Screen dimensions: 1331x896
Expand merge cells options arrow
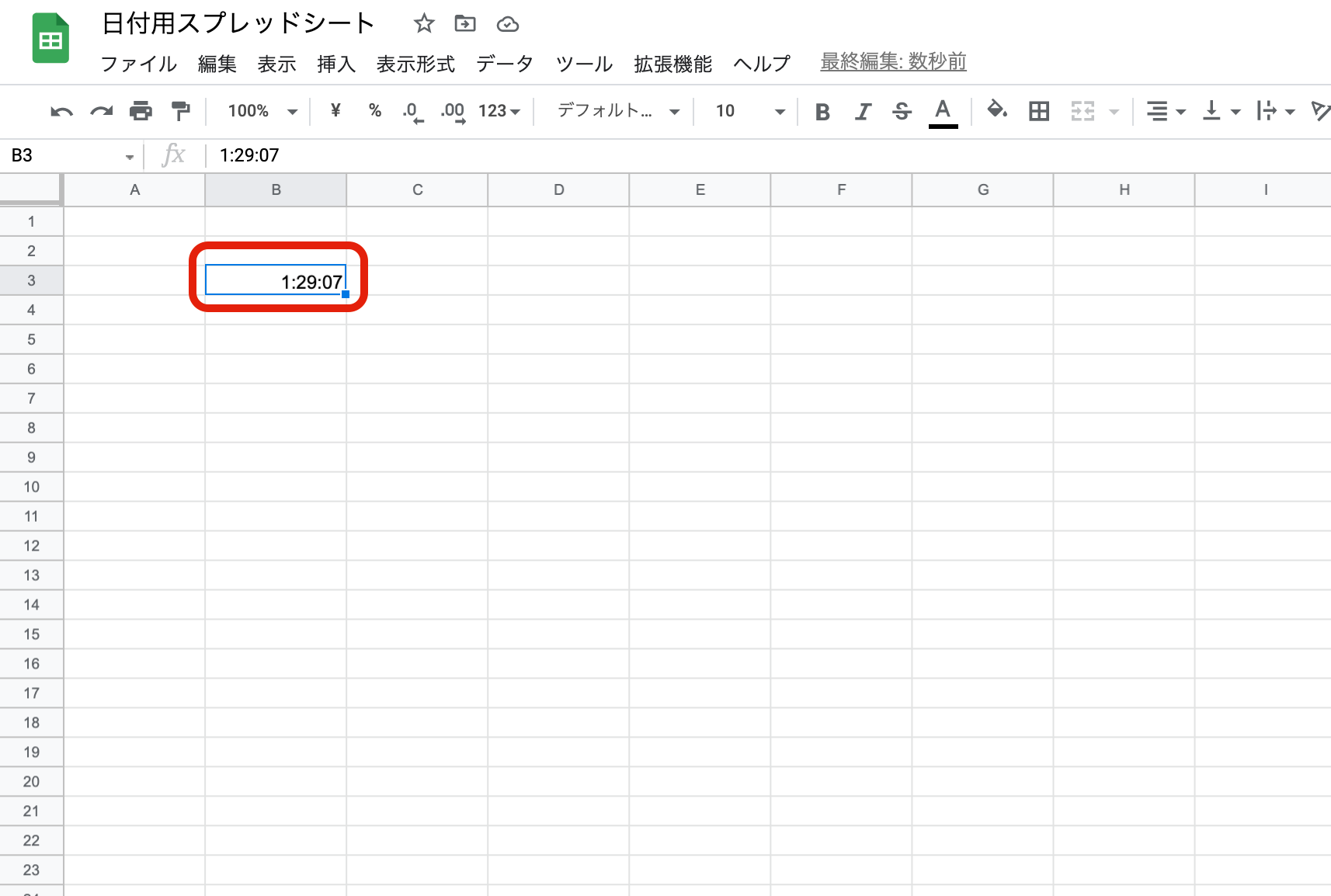(x=1114, y=112)
